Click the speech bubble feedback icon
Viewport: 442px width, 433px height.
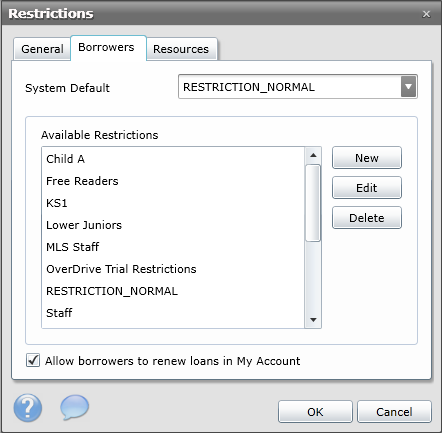(x=74, y=407)
